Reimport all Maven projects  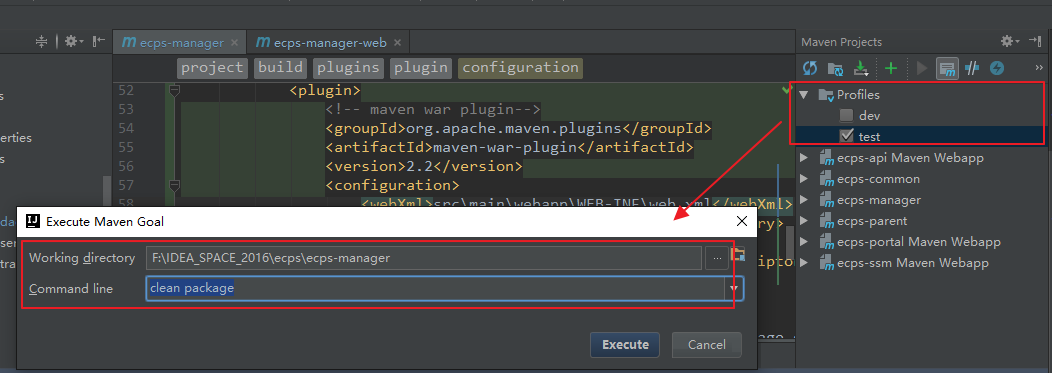[810, 68]
